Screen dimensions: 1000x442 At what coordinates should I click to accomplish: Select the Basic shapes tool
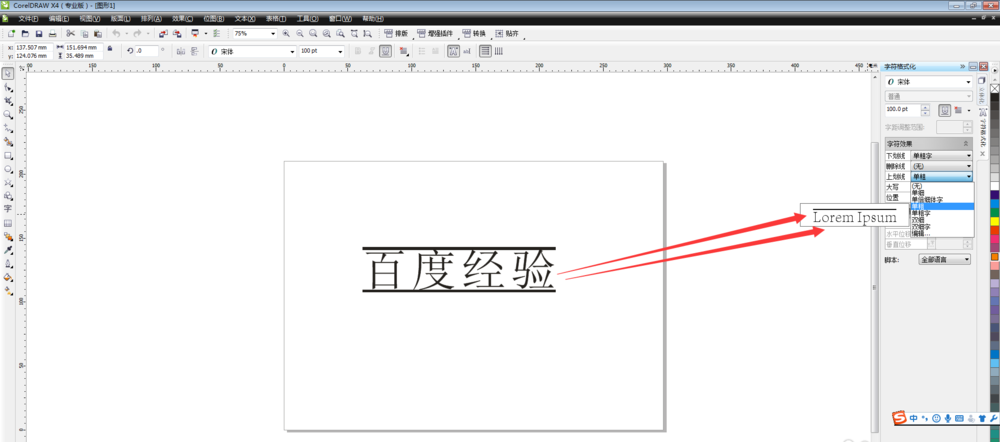(x=8, y=196)
